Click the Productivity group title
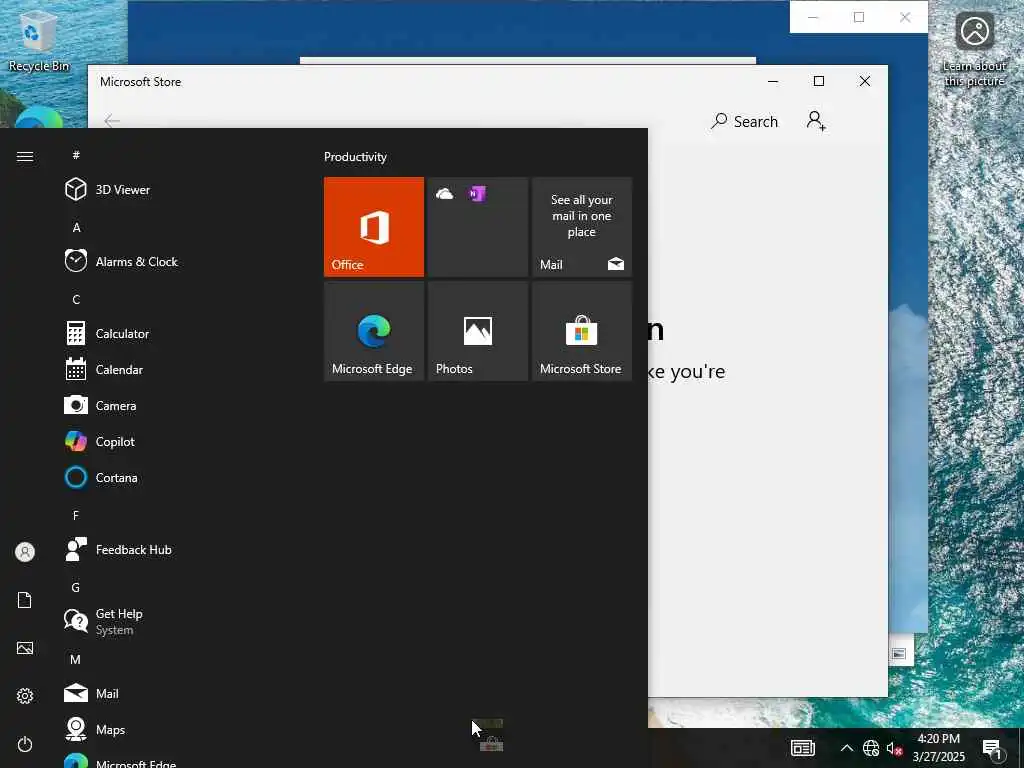This screenshot has height=768, width=1024. pos(355,157)
